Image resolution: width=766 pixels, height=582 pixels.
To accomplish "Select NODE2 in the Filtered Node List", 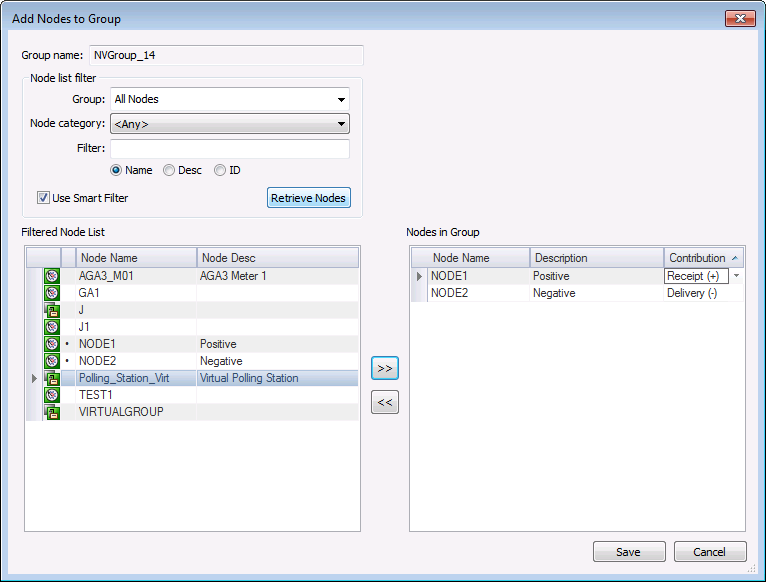I will pyautogui.click(x=98, y=361).
